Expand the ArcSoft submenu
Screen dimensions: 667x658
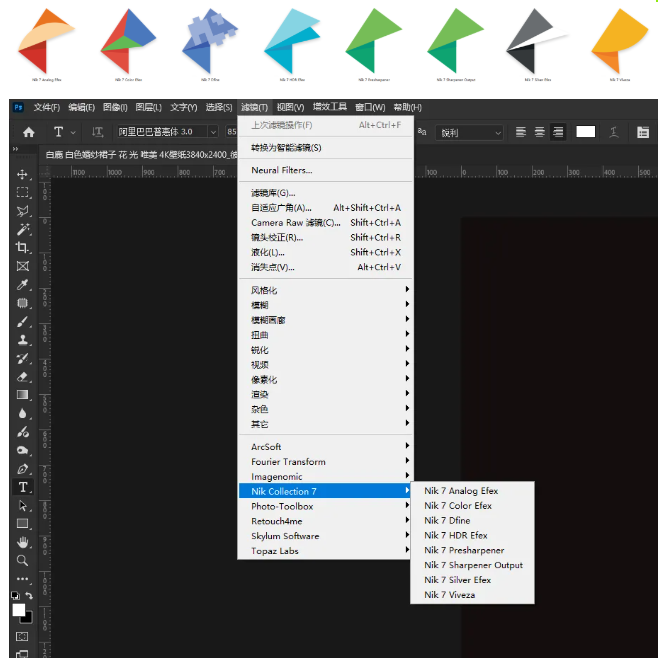point(326,447)
